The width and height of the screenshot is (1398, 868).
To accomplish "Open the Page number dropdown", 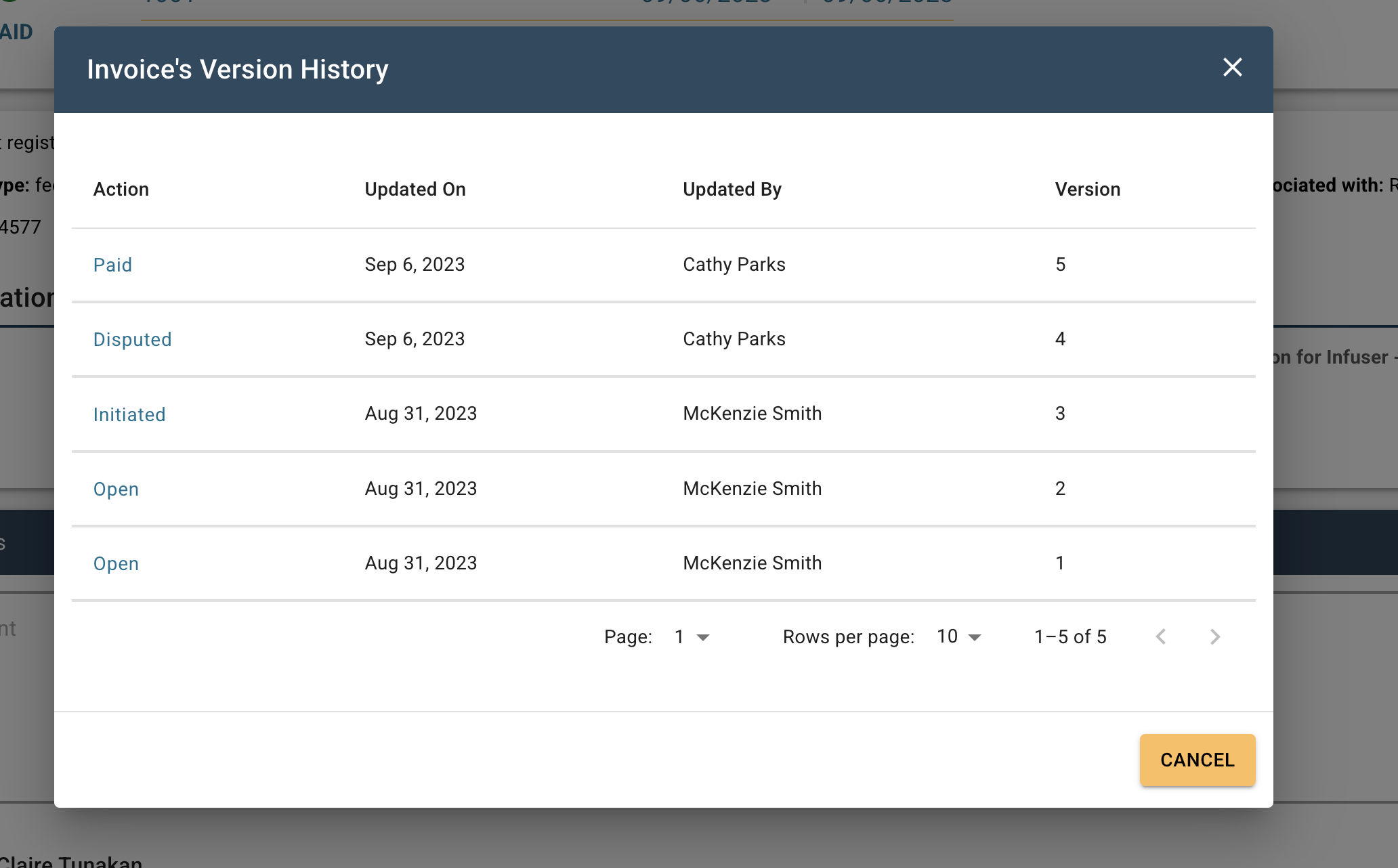I will point(692,636).
